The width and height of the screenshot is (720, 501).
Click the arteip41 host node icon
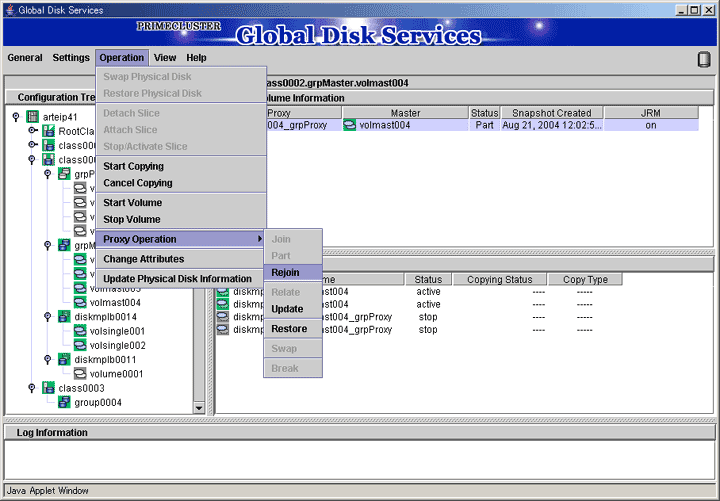coord(33,117)
